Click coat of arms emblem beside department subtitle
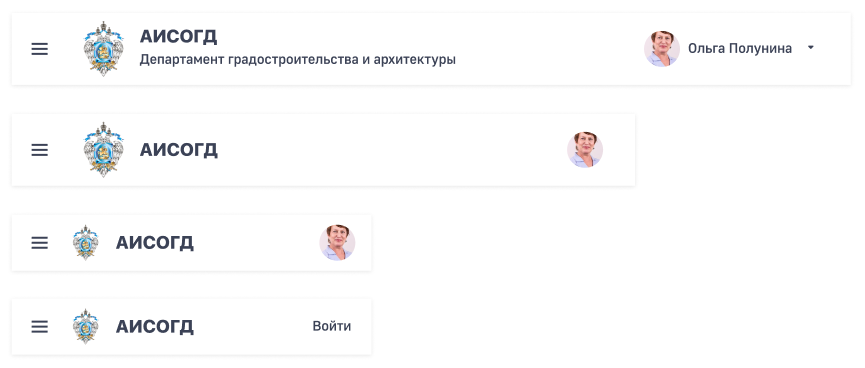Image resolution: width=865 pixels, height=368 pixels. tap(104, 49)
